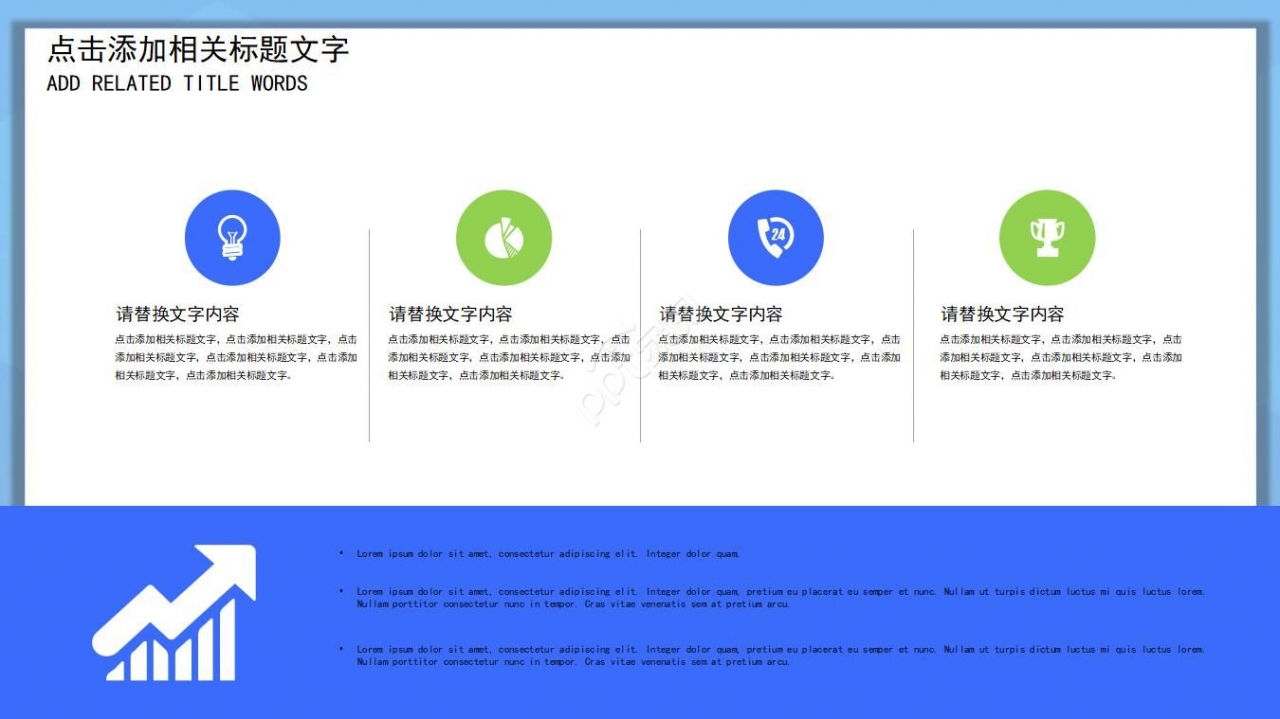Click the first Lorem ipsum bullet point
1280x719 pixels.
(550, 553)
